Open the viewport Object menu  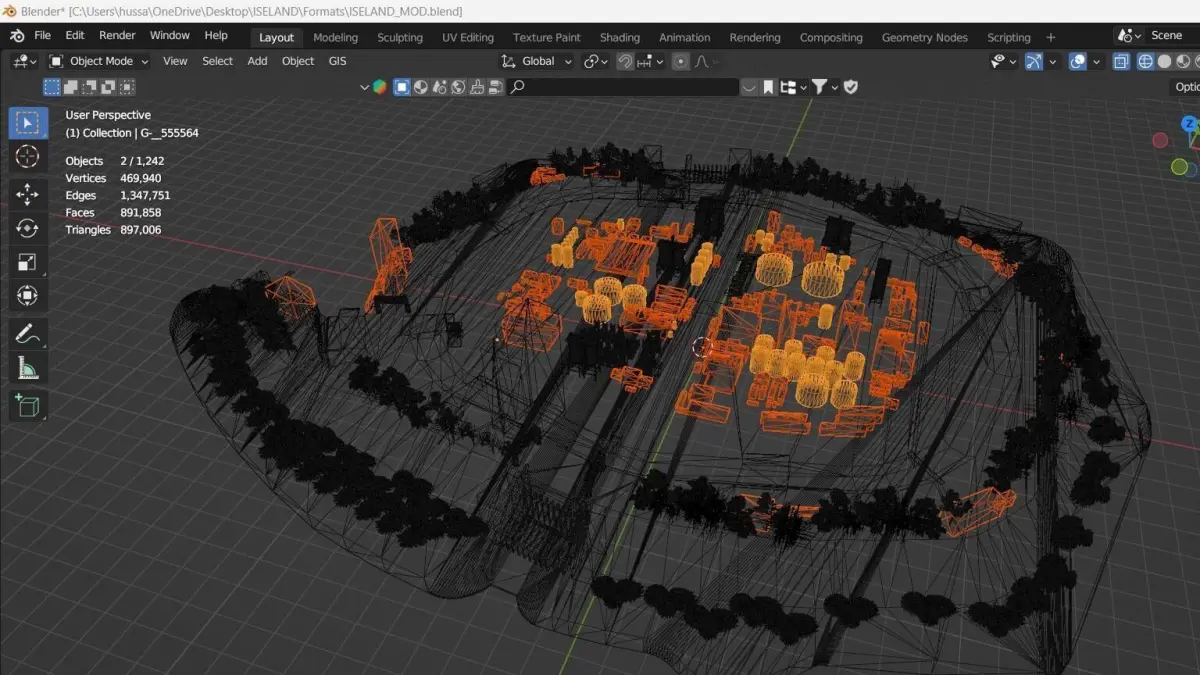point(298,61)
